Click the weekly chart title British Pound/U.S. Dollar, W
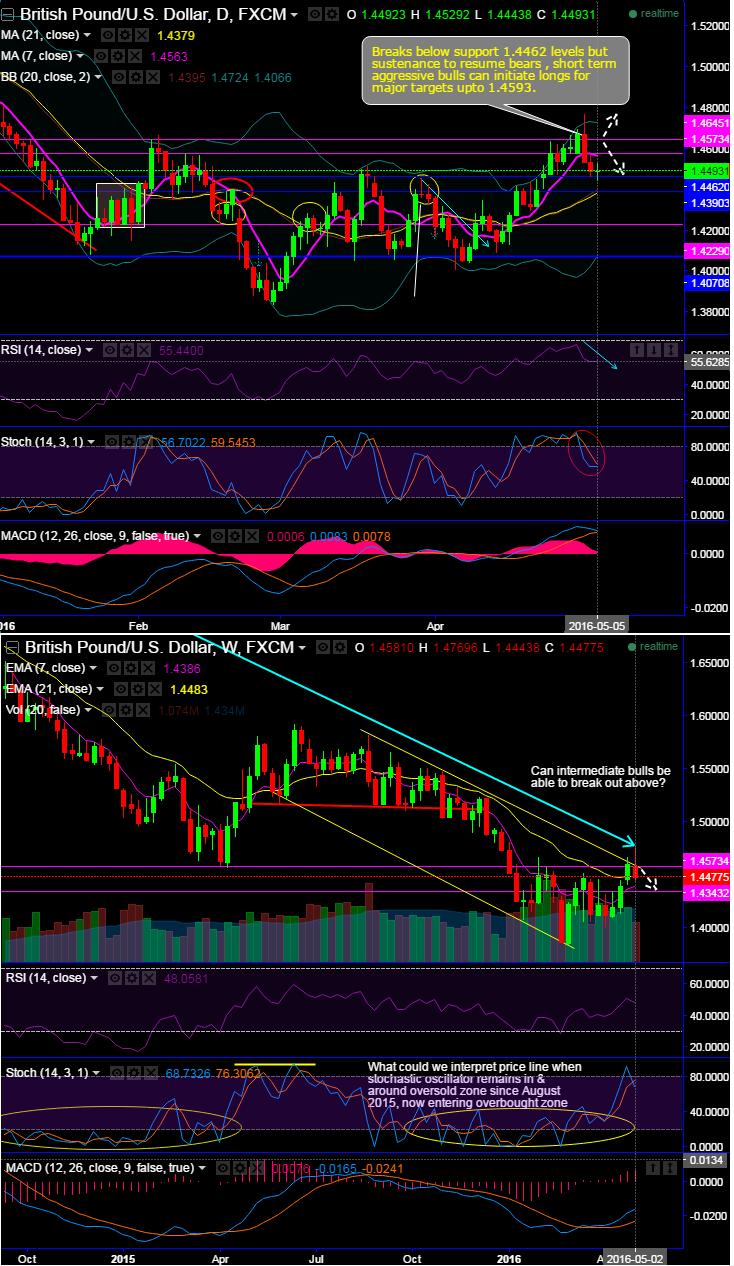Viewport: 734px width, 1266px height. click(x=159, y=648)
